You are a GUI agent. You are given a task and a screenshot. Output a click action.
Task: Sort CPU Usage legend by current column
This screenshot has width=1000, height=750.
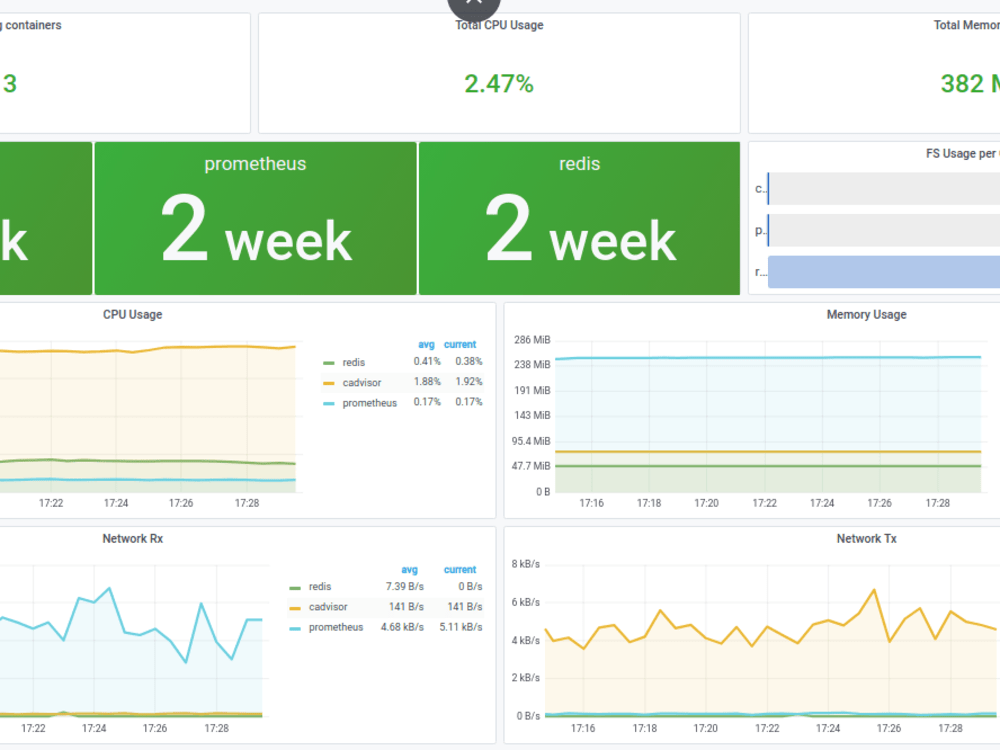tap(460, 344)
